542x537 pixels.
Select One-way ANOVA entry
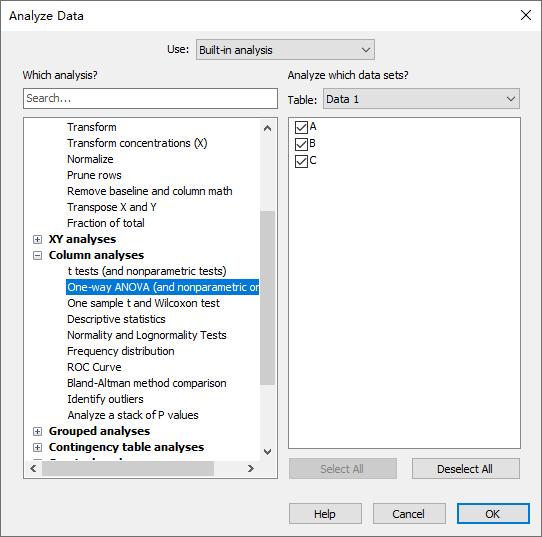coord(162,287)
